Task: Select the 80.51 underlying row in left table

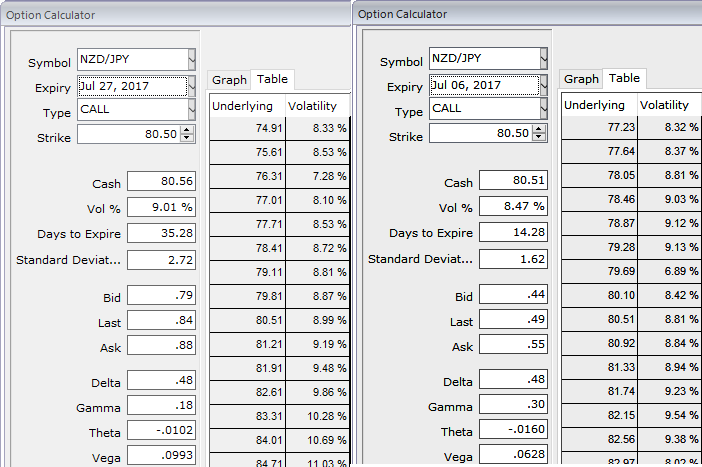Action: (x=279, y=321)
